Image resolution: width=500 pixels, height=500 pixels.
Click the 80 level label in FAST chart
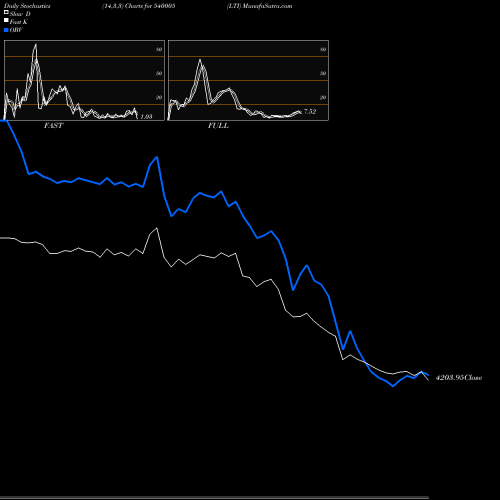click(159, 49)
